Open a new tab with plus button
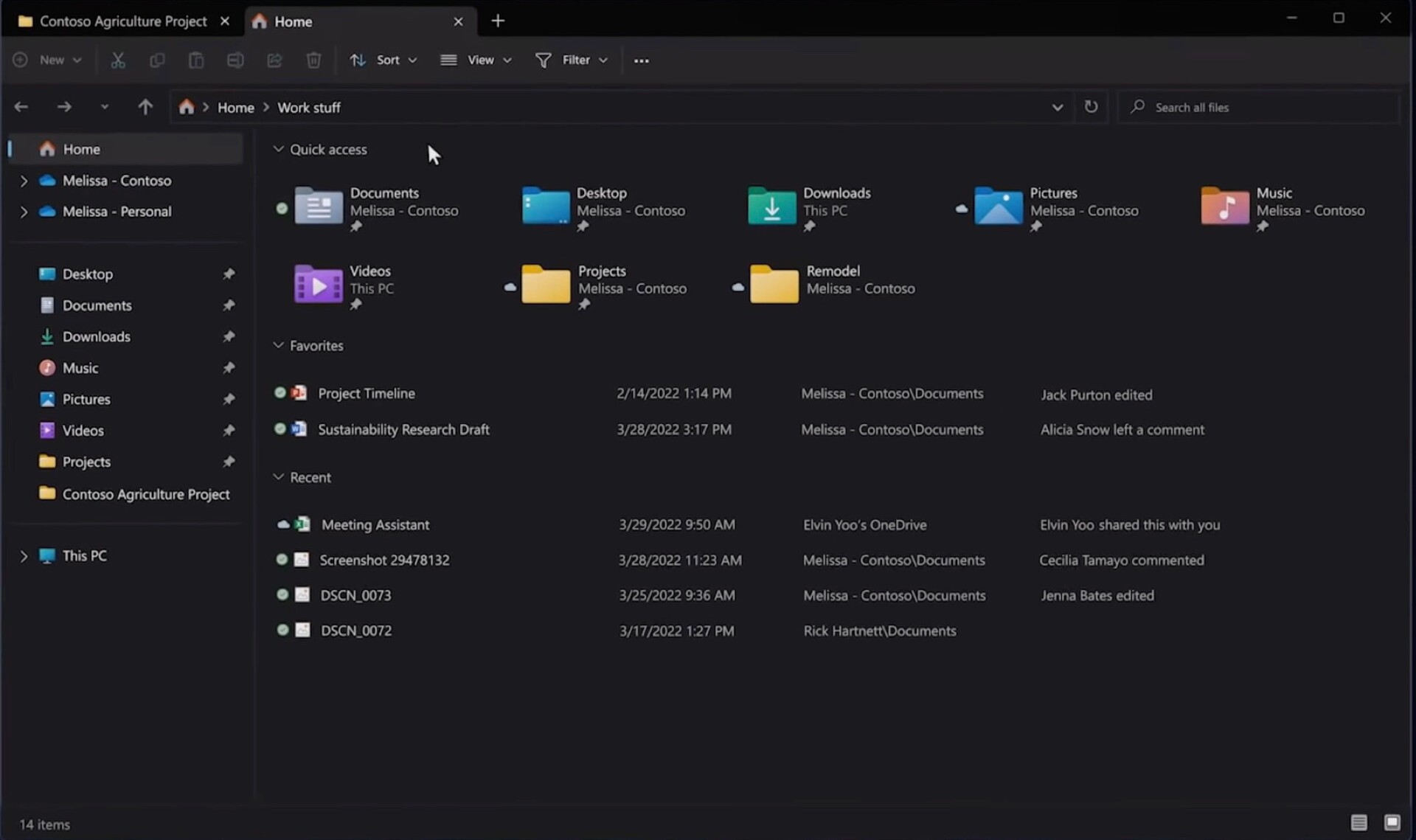The image size is (1416, 840). point(498,21)
